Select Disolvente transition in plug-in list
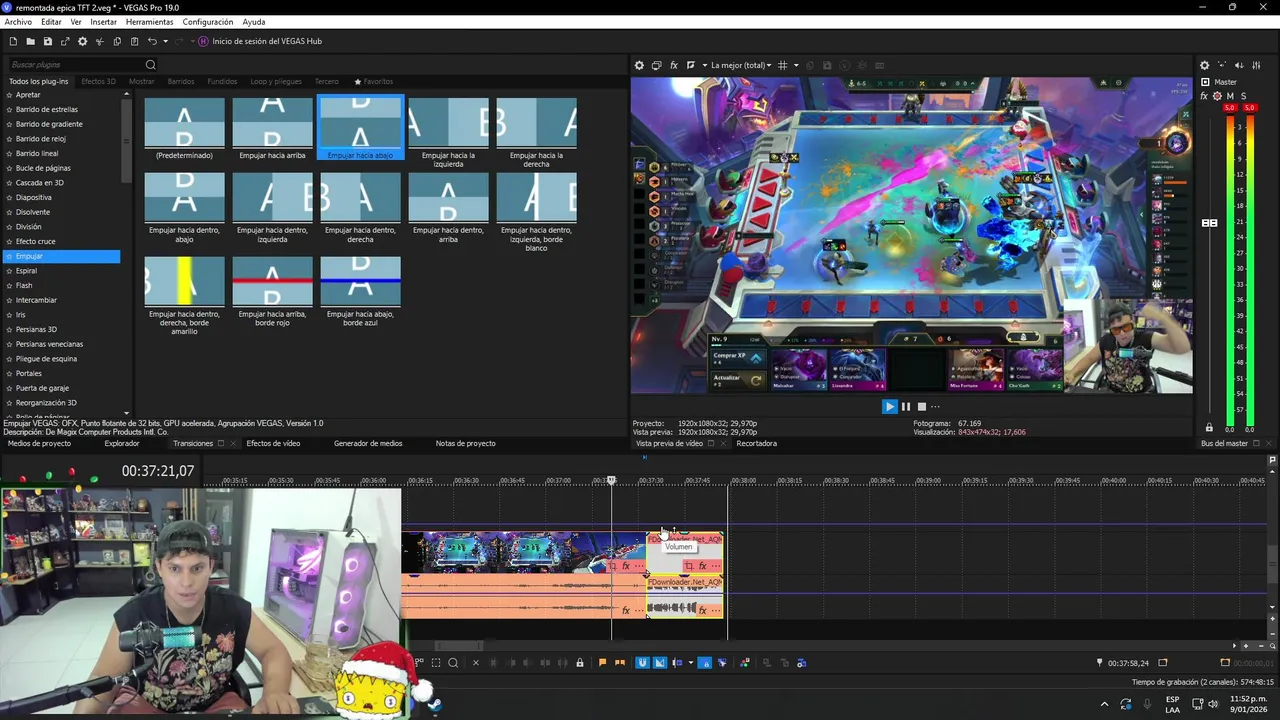This screenshot has height=720, width=1280. (x=33, y=212)
